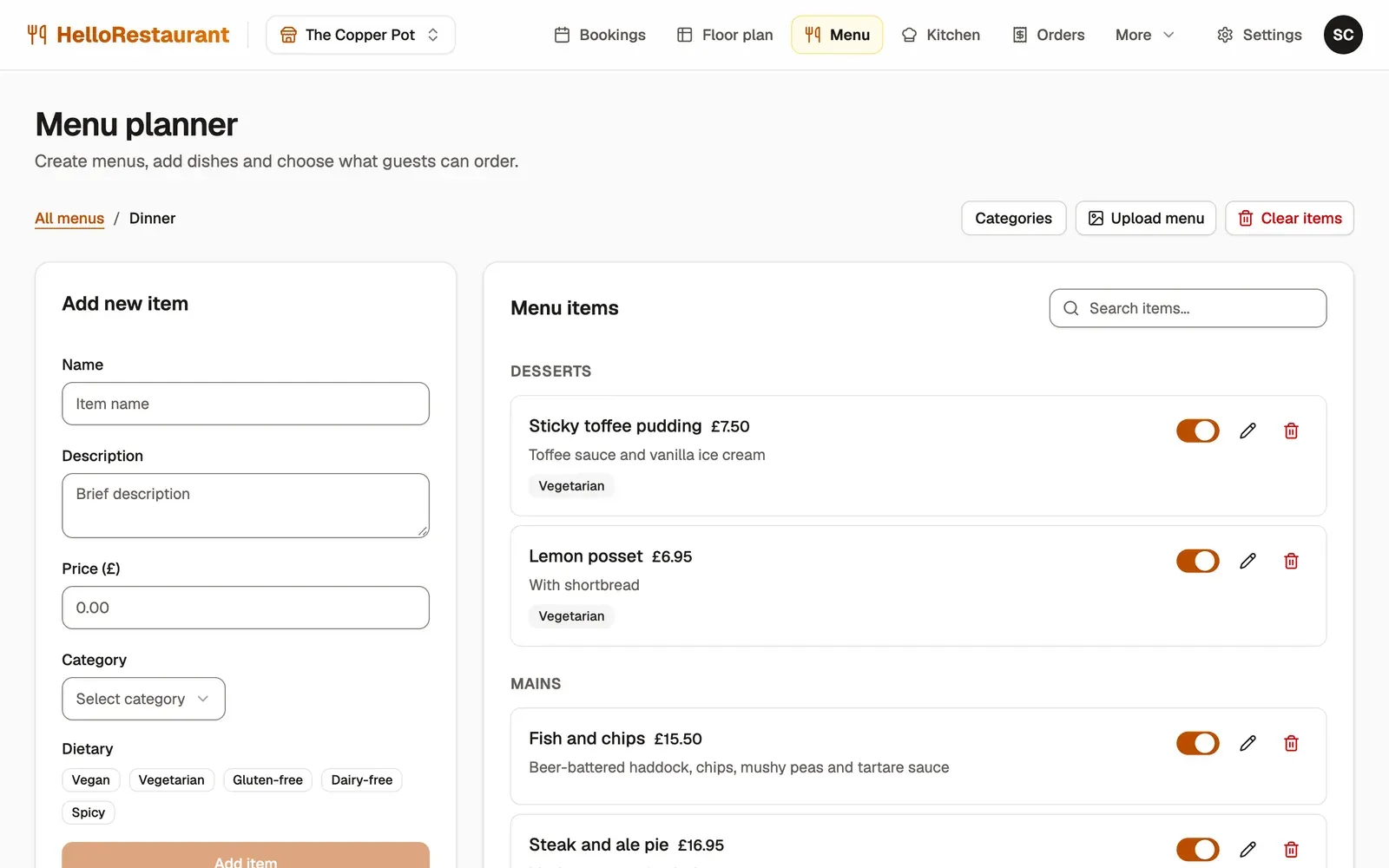Select the Vegan dietary tag
This screenshot has width=1389, height=868.
pos(91,779)
